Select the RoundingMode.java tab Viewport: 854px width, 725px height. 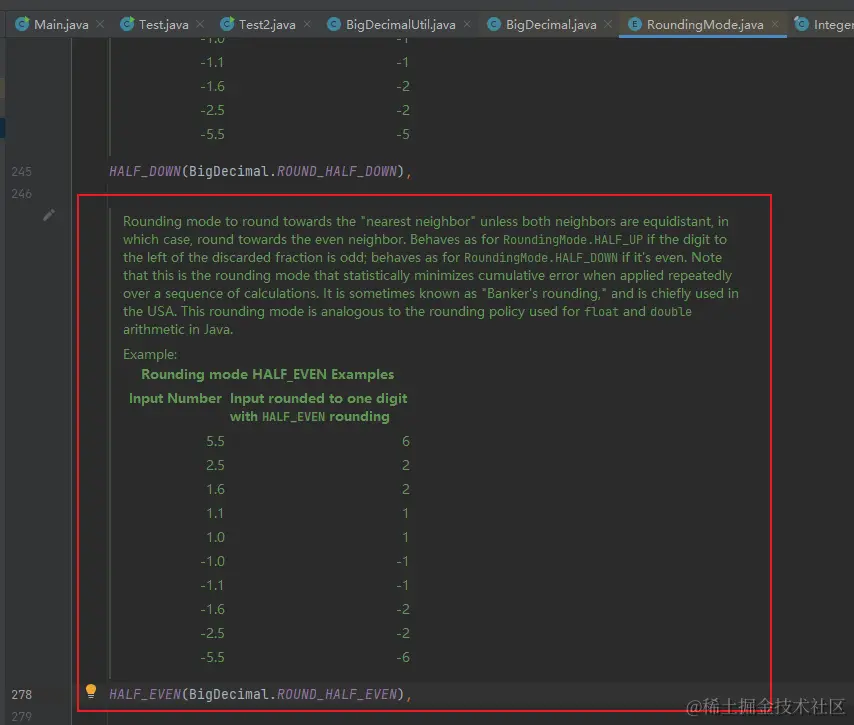coord(705,25)
